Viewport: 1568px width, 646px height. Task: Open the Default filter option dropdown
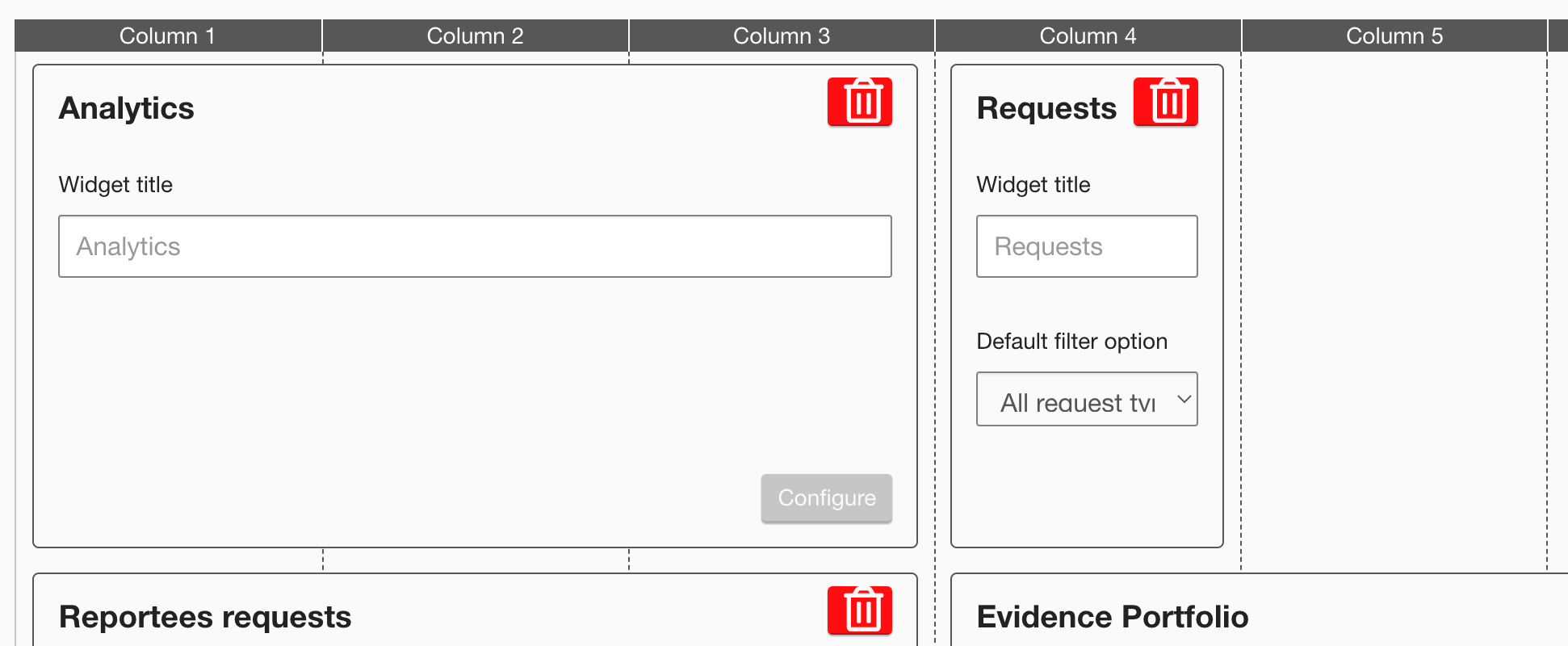tap(1086, 399)
